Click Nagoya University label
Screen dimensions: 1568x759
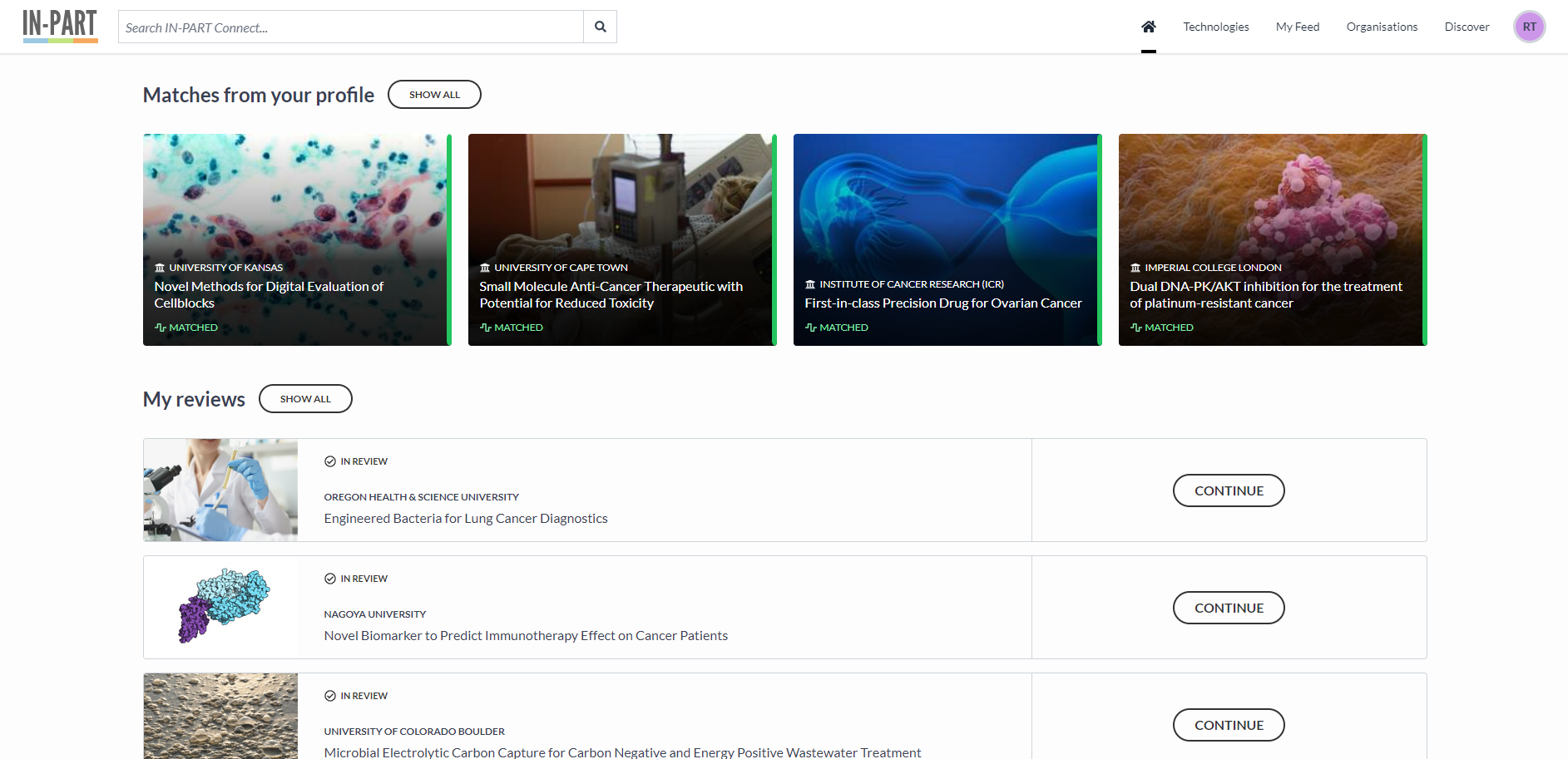pyautogui.click(x=375, y=614)
